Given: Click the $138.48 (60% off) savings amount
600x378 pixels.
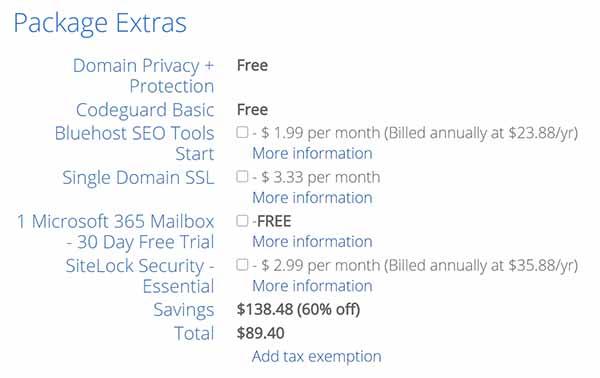Looking at the screenshot, I should [298, 309].
